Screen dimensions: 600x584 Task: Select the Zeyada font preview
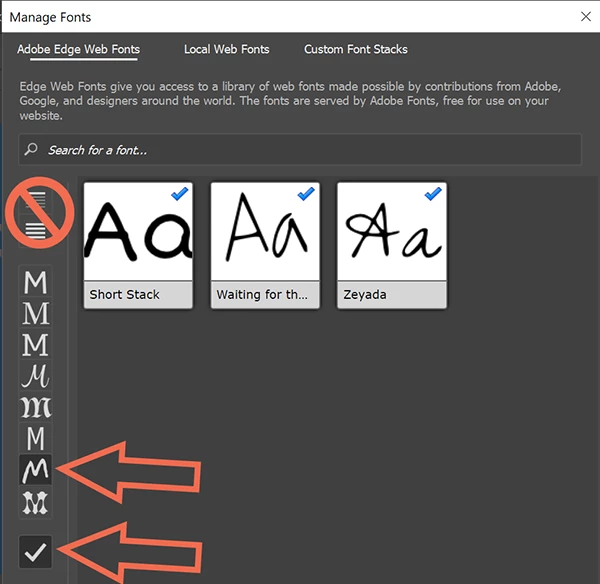pyautogui.click(x=391, y=232)
